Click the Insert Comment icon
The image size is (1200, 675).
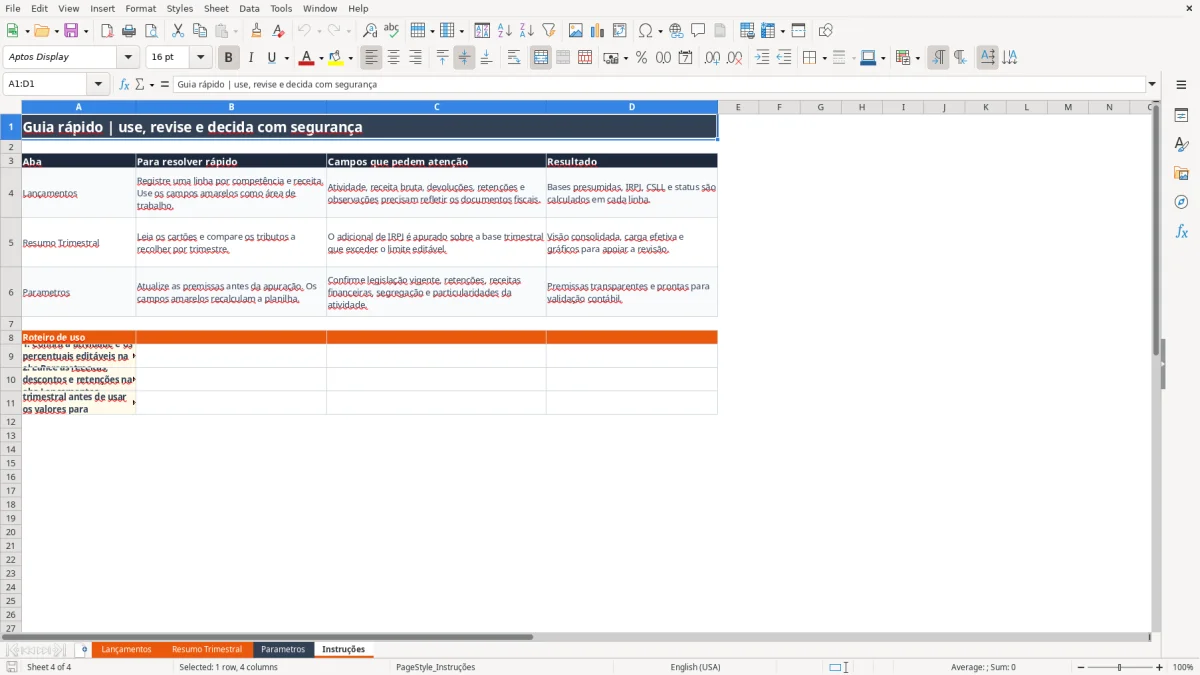click(698, 31)
